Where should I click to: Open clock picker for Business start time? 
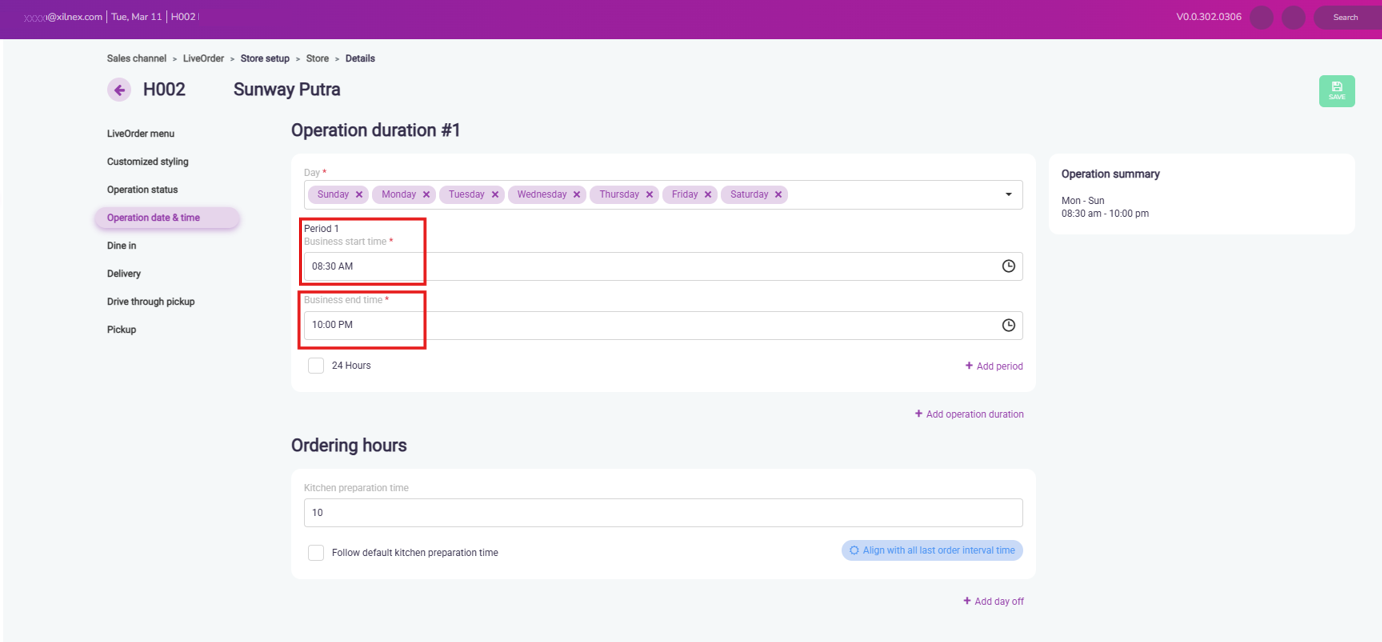tap(1008, 266)
